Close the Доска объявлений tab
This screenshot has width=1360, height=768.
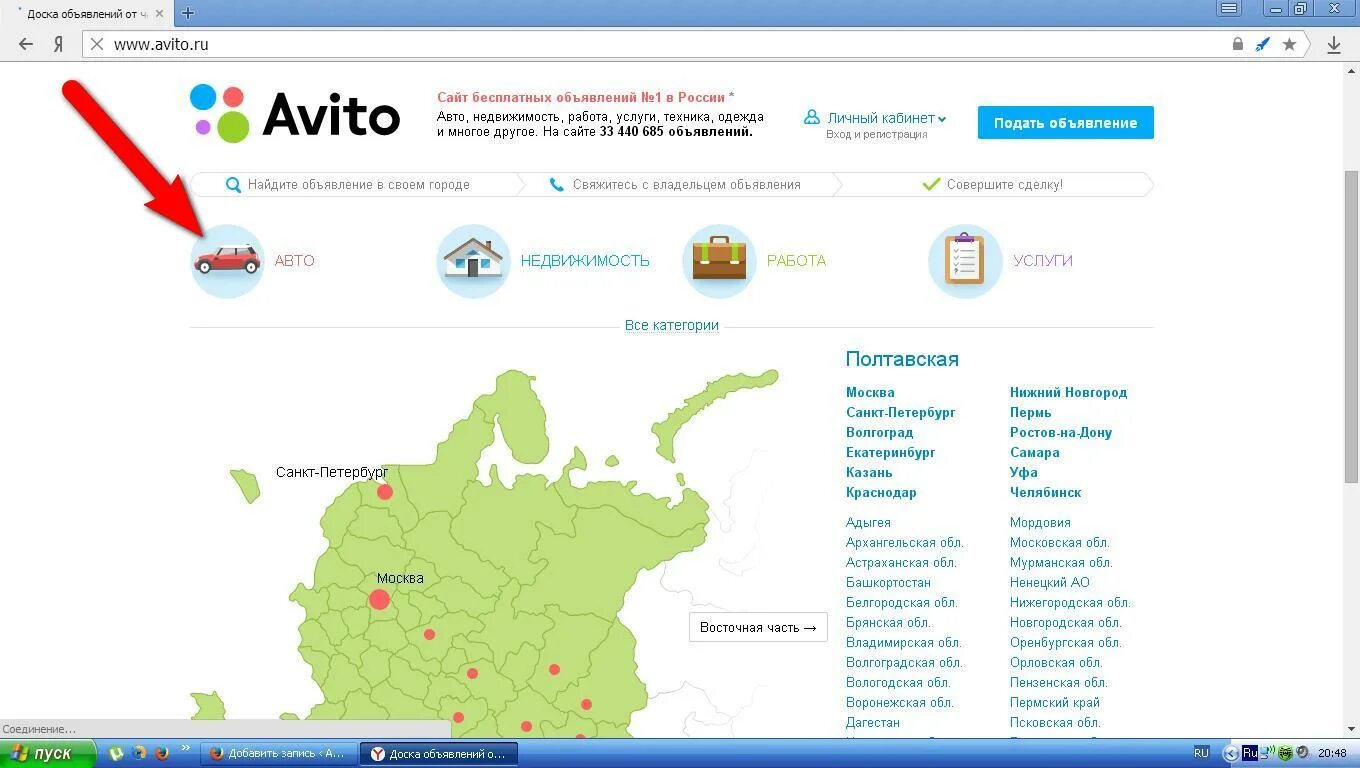coord(159,14)
